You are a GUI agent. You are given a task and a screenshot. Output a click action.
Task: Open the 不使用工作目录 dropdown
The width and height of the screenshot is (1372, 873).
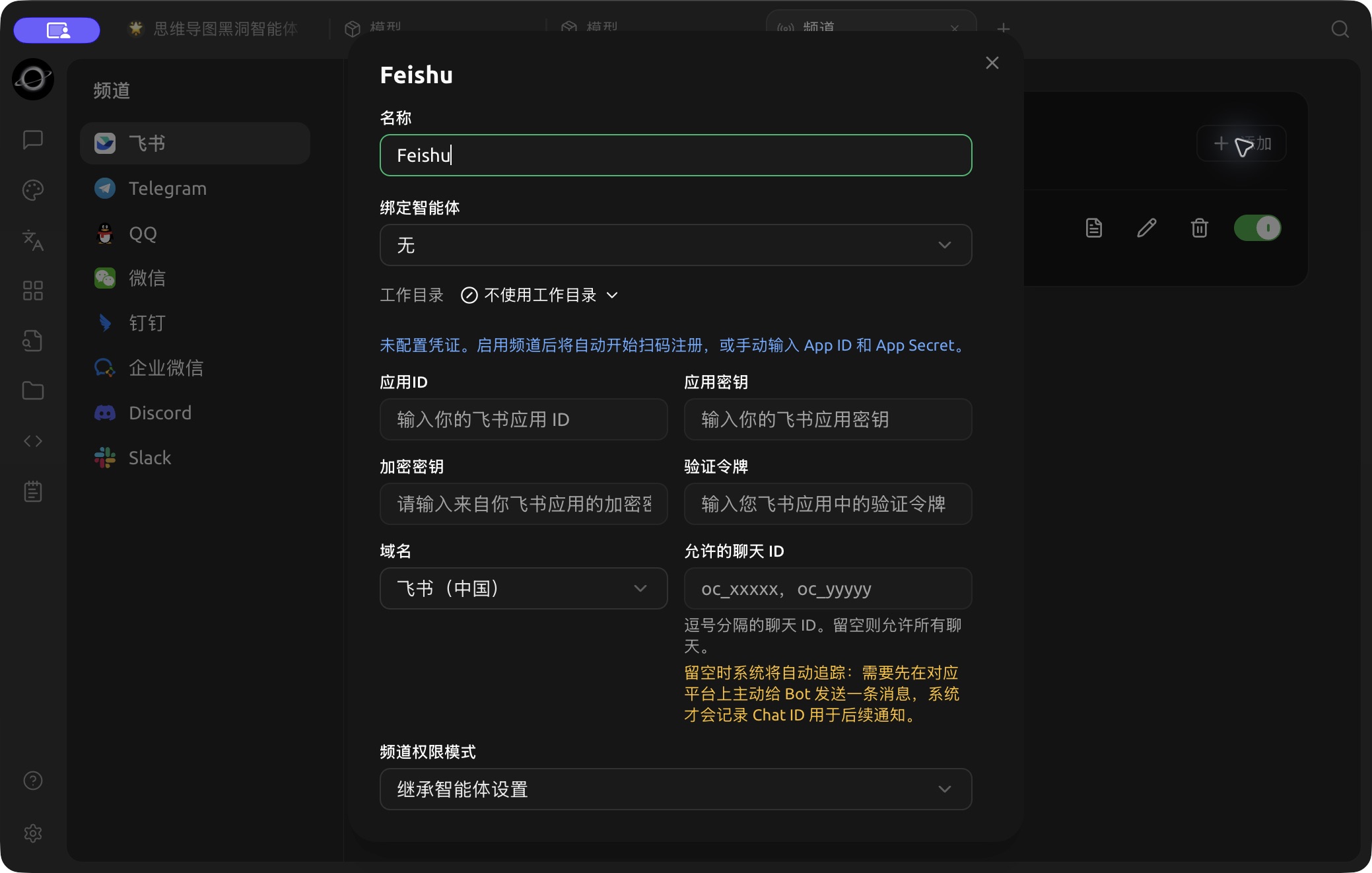[x=539, y=295]
